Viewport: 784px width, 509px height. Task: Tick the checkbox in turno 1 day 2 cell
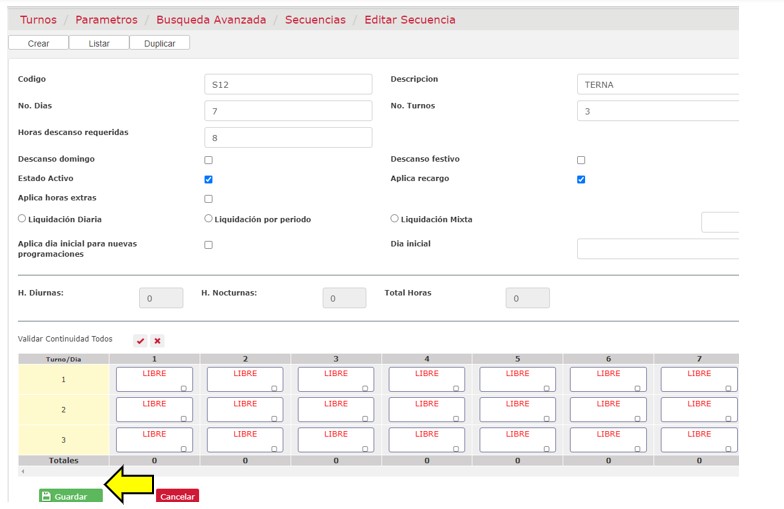[274, 388]
